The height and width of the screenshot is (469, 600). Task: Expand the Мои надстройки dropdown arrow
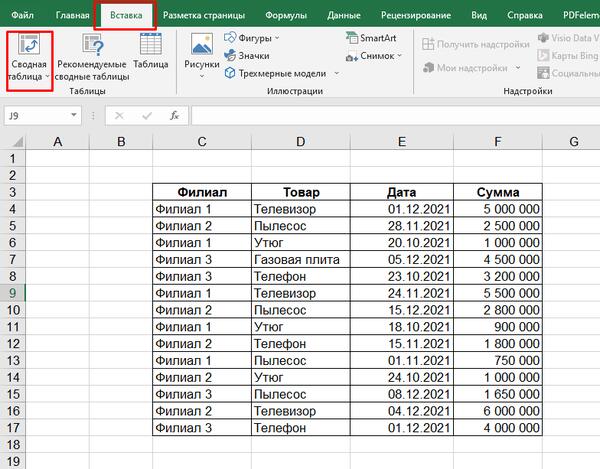click(518, 68)
